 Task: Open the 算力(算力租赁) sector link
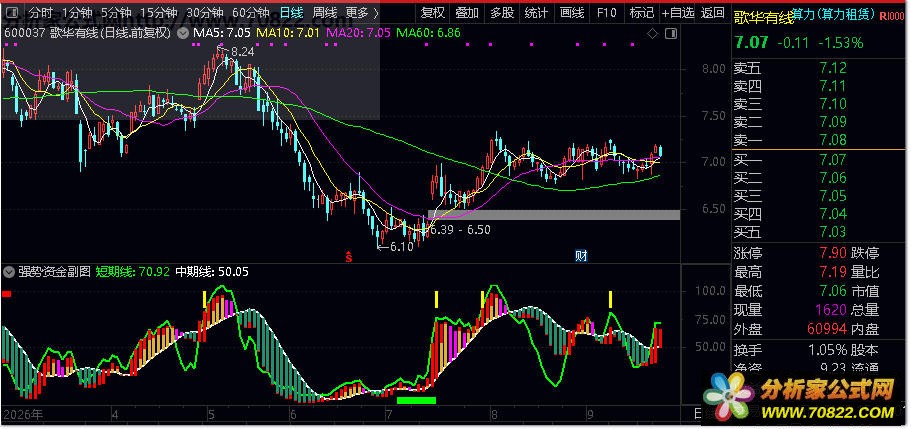[x=833, y=16]
